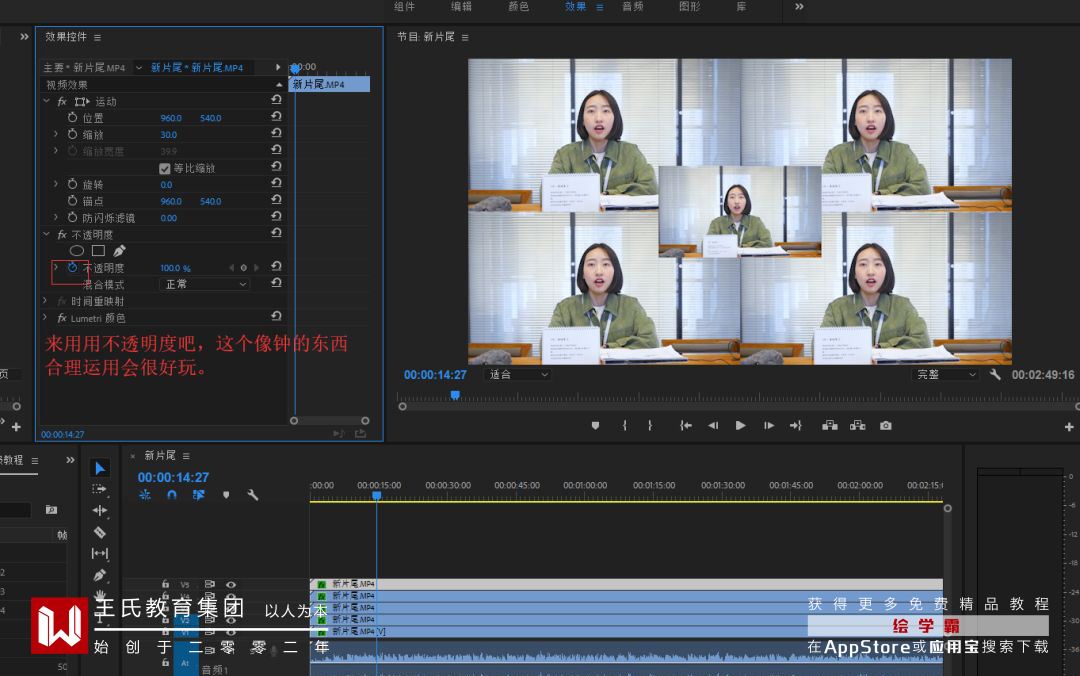Edit the 缩放 value 30.0
The height and width of the screenshot is (676, 1080).
(169, 134)
